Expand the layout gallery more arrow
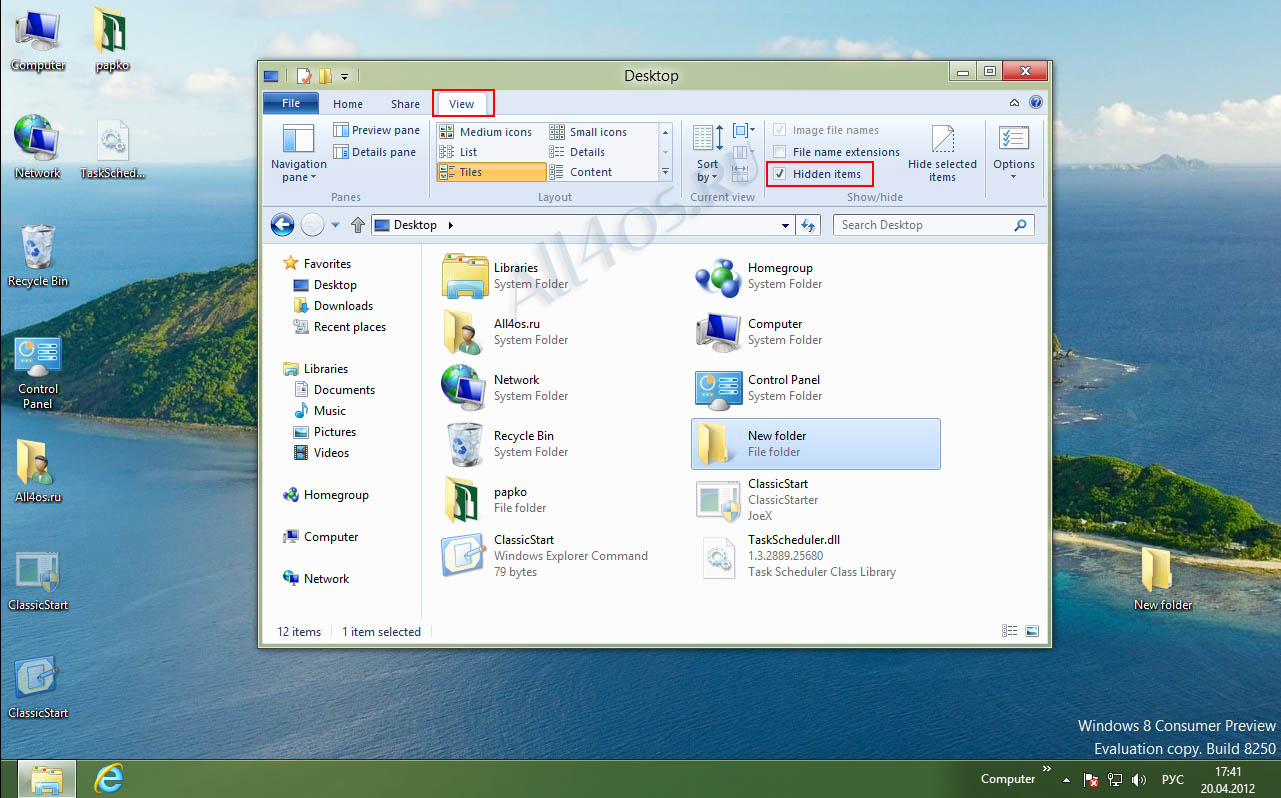Screen dimensions: 1281x798 pos(665,172)
